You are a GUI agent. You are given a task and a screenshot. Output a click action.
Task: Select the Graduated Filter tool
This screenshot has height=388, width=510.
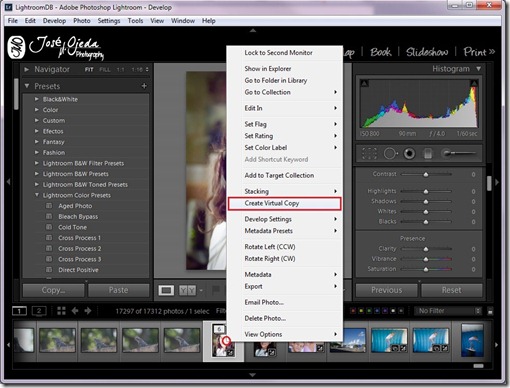pos(428,154)
